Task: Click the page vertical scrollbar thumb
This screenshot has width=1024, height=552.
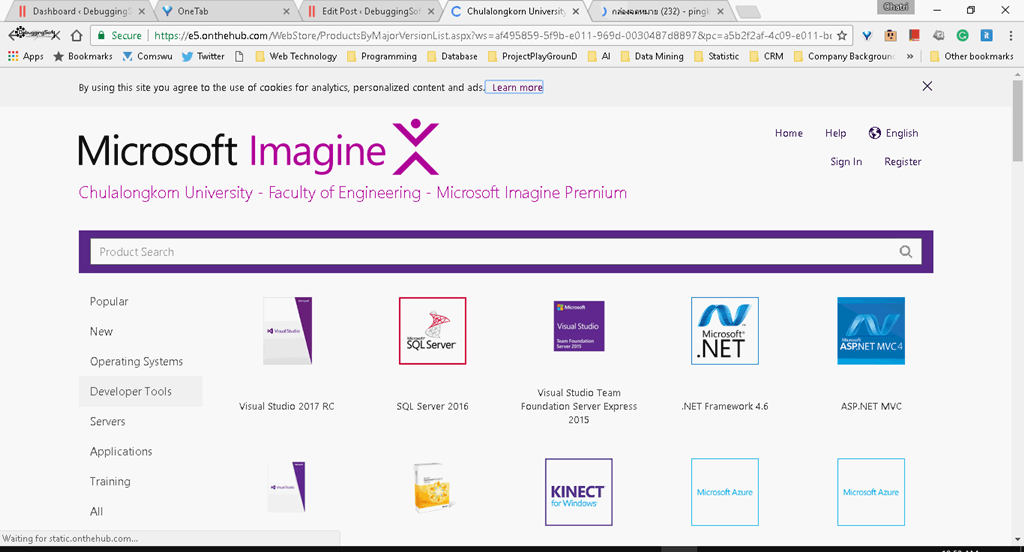Action: click(x=1017, y=121)
